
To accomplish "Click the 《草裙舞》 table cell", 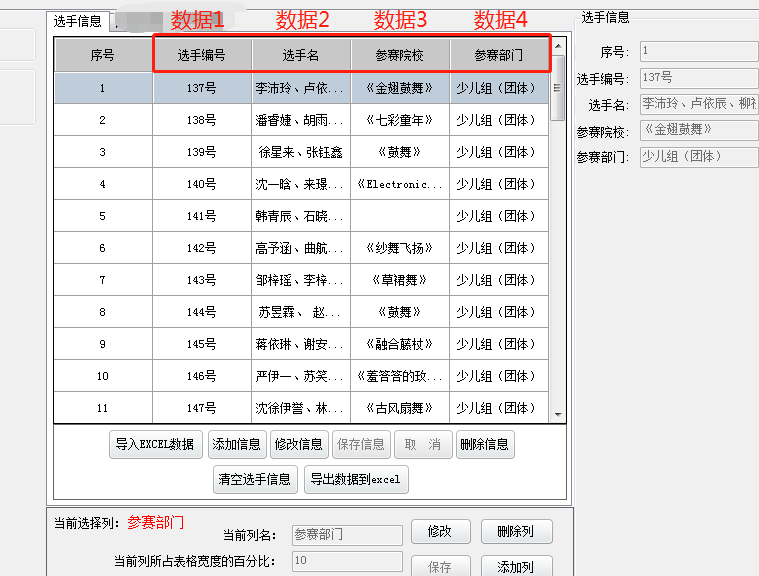I will tap(400, 280).
